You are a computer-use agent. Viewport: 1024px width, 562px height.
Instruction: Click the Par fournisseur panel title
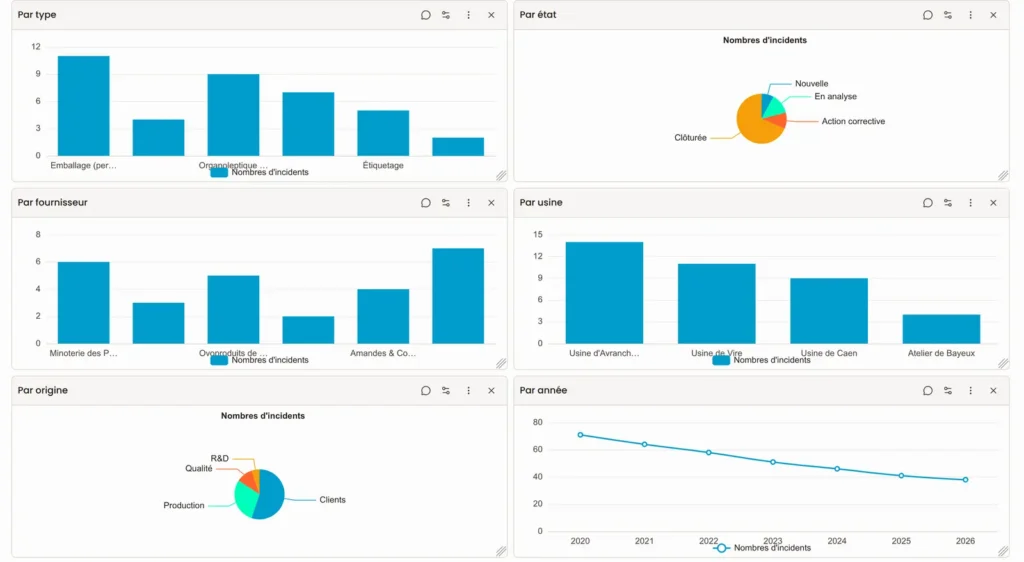(x=52, y=202)
